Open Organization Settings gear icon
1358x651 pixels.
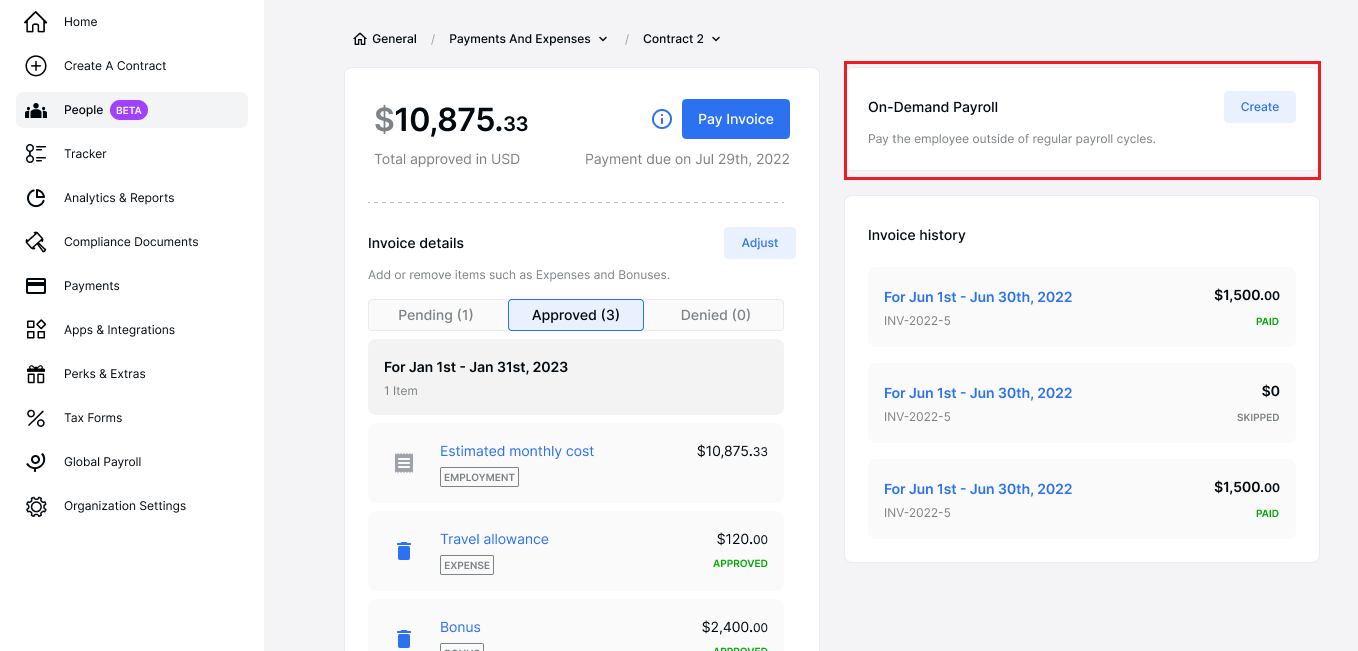[x=36, y=505]
